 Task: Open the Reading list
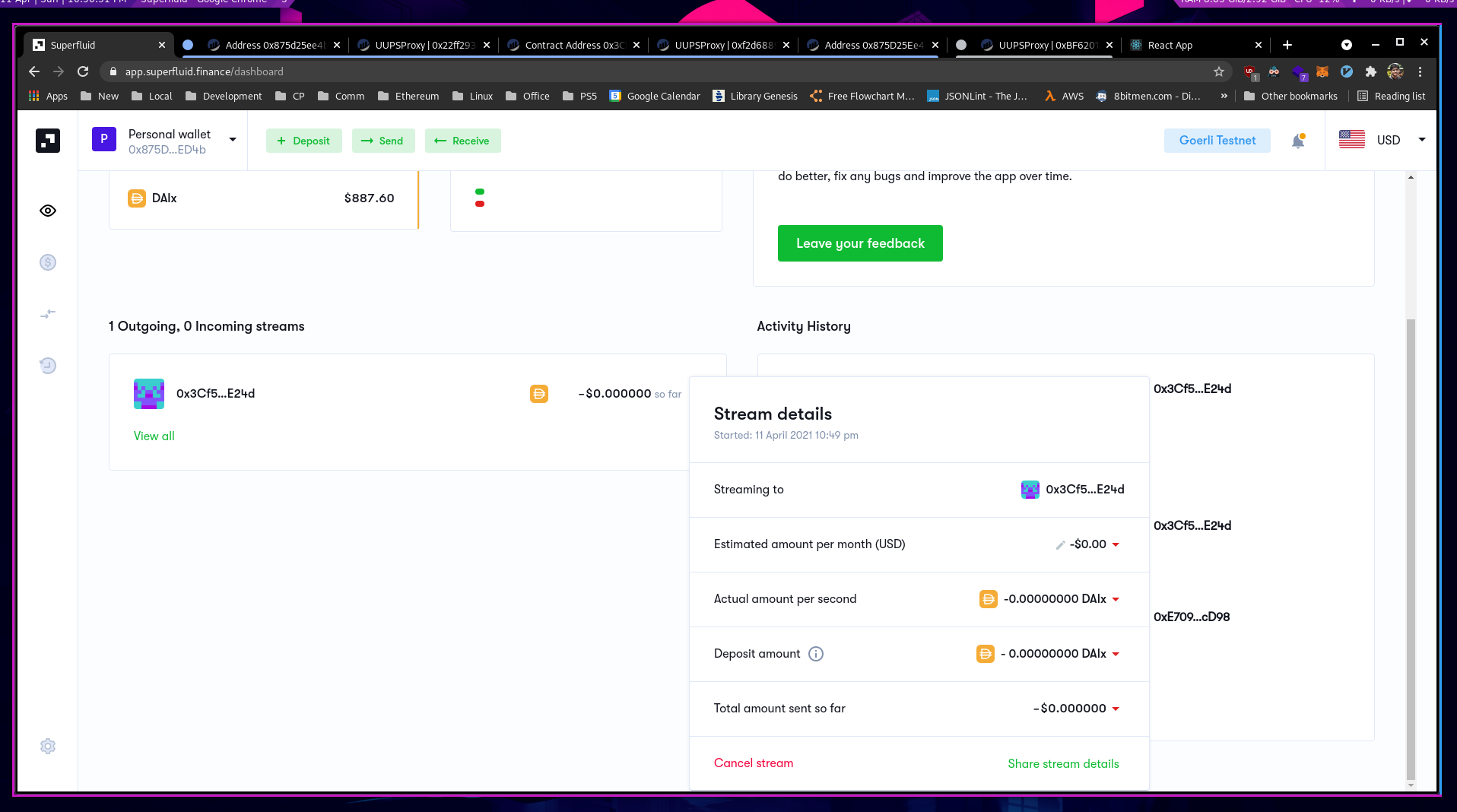[1391, 96]
